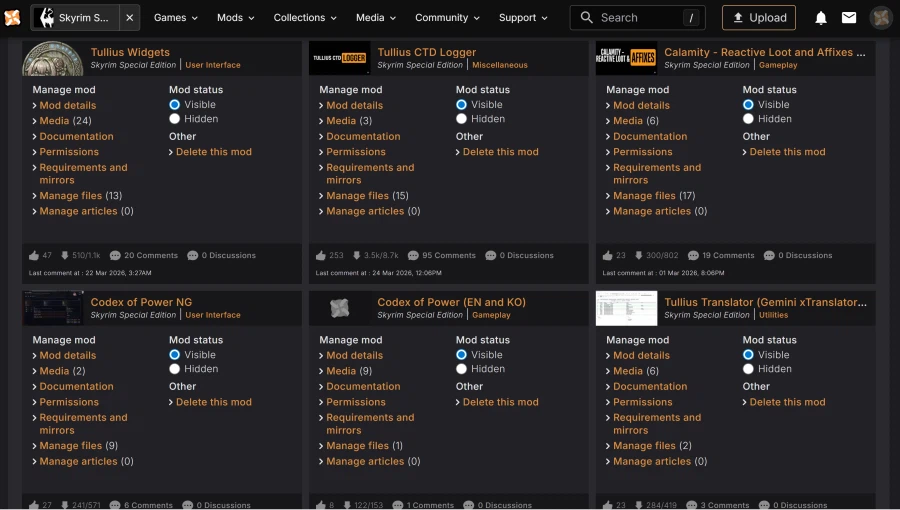Select Hidden for Codex of Power NG
Screen dimensions: 900x510
tap(175, 369)
